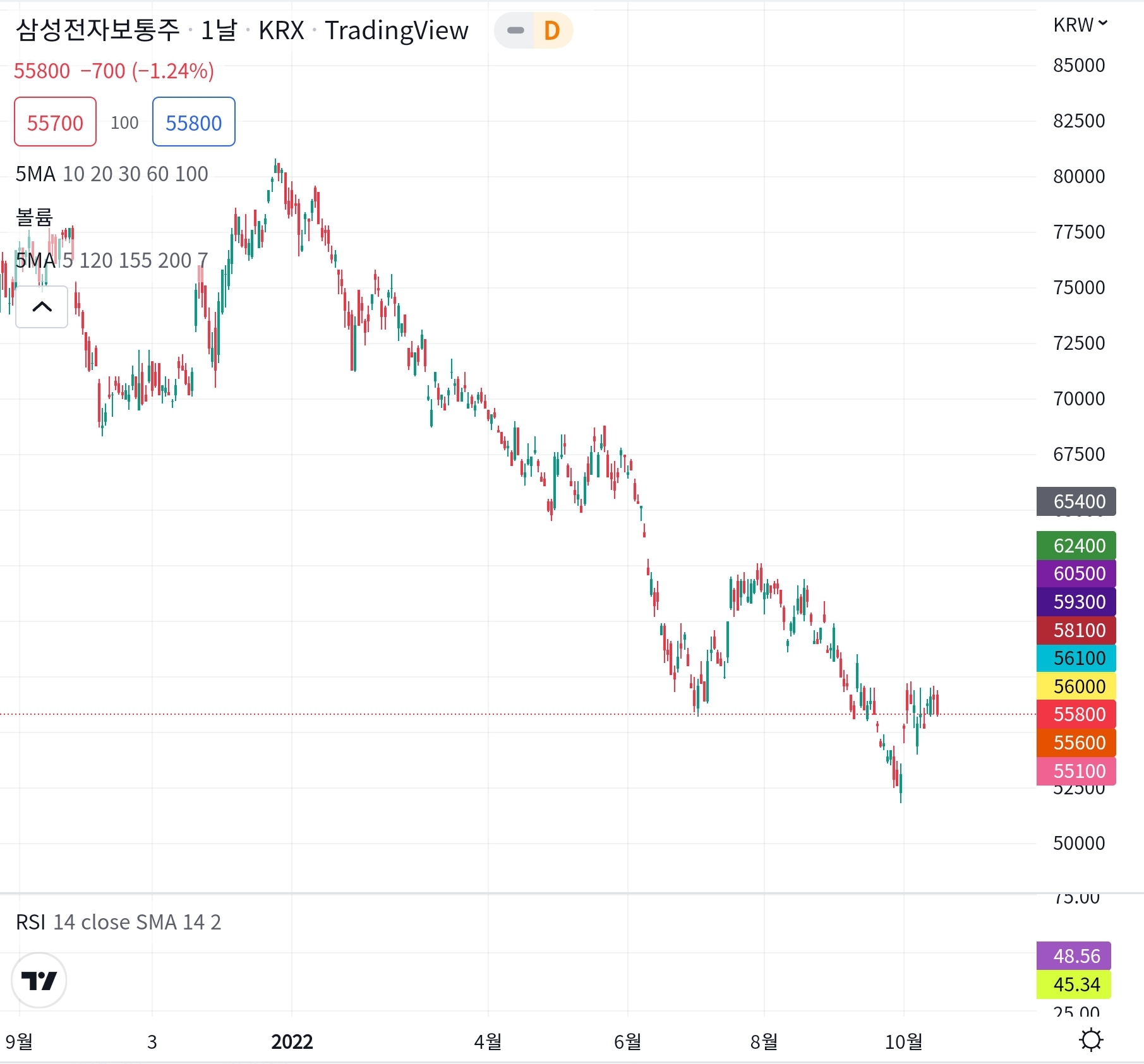Click the 9월 label on time axis
The width and height of the screenshot is (1144, 1064).
point(19,1041)
